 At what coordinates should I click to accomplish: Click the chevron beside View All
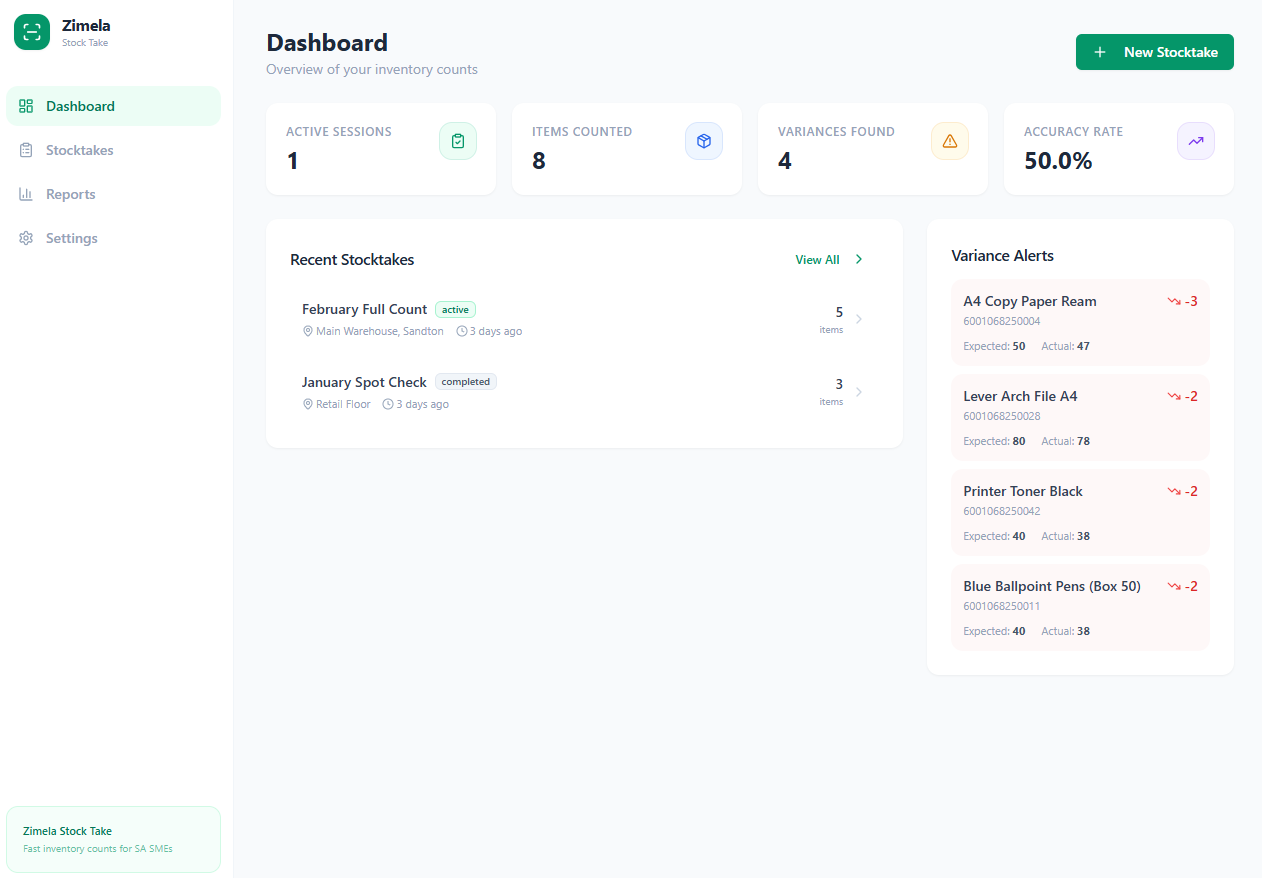click(x=859, y=260)
